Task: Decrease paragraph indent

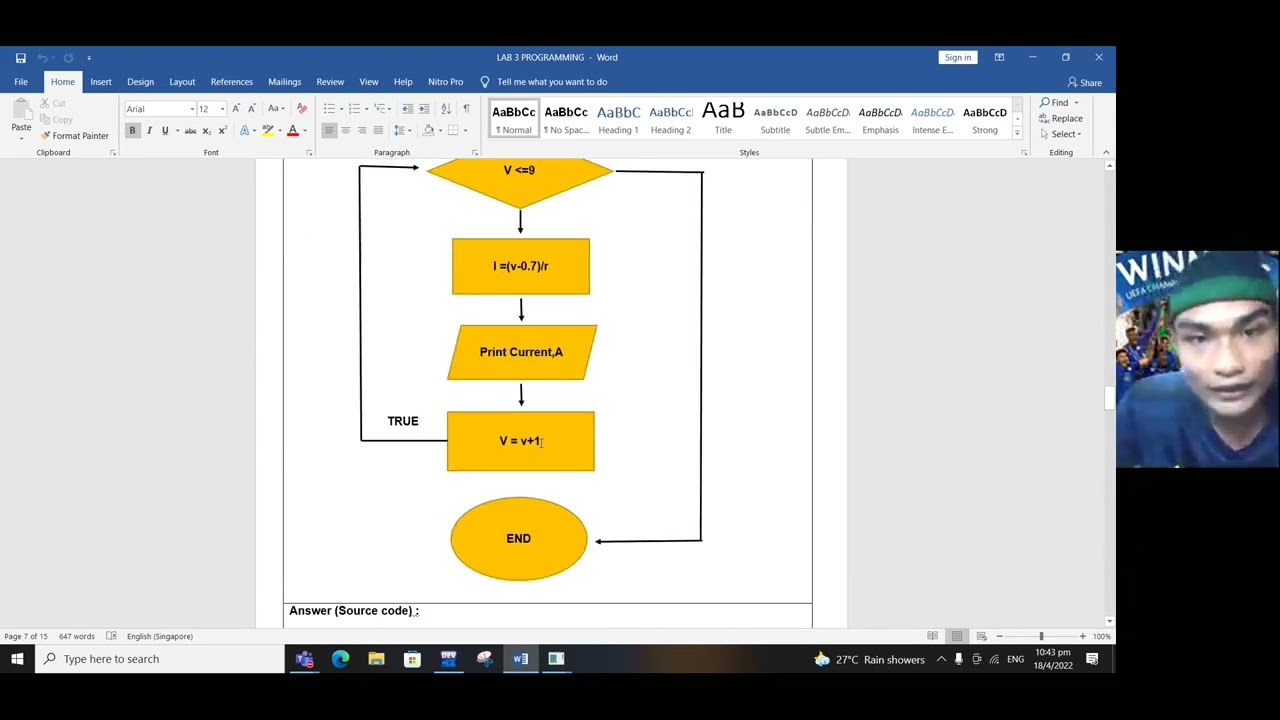Action: click(407, 109)
